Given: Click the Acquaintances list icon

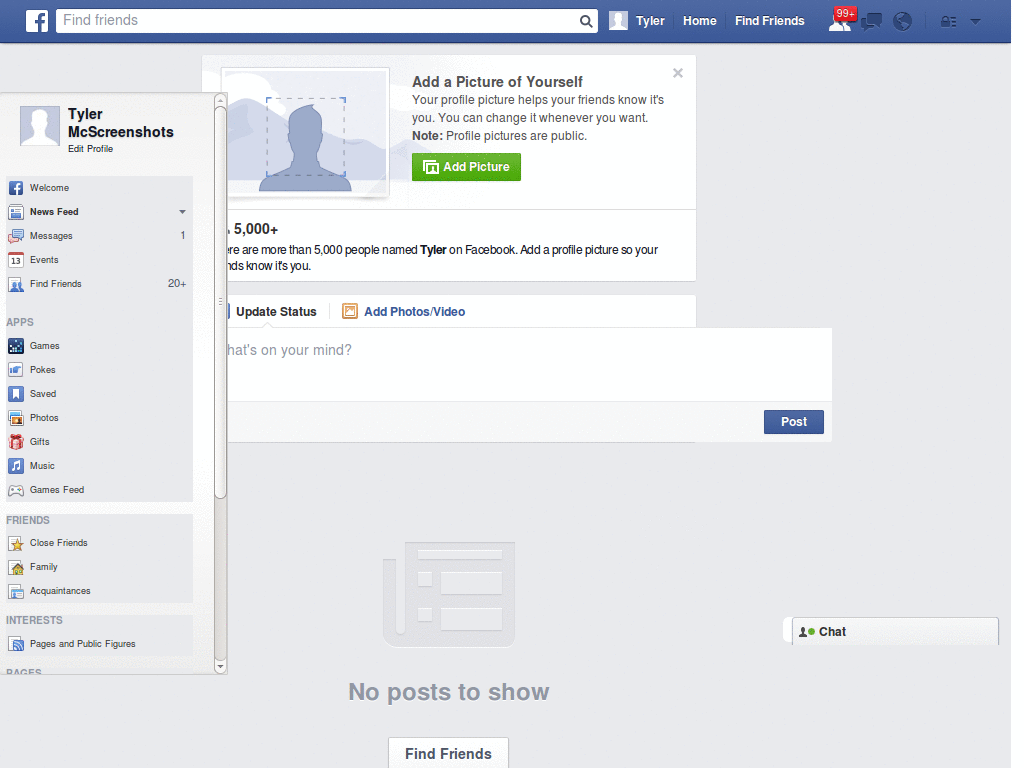Looking at the screenshot, I should pos(16,591).
